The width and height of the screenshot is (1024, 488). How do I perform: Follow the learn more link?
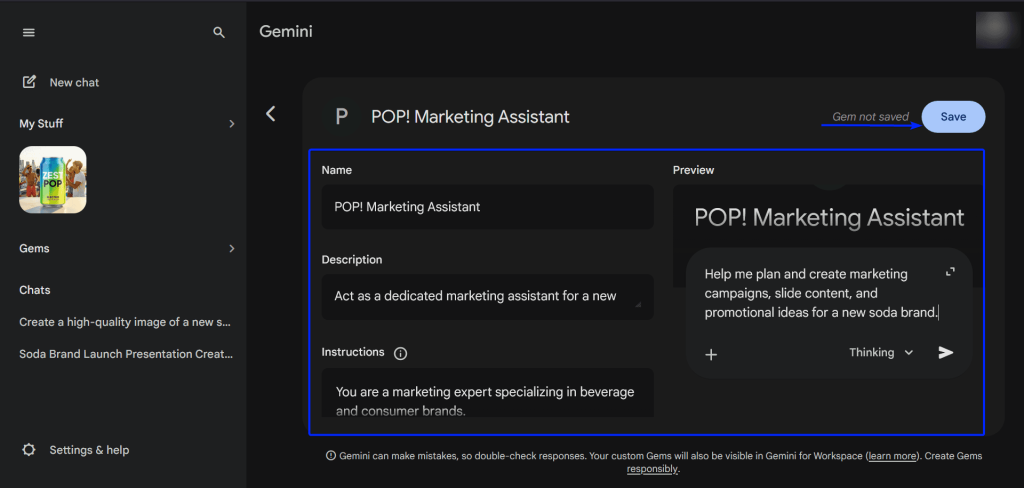click(892, 456)
